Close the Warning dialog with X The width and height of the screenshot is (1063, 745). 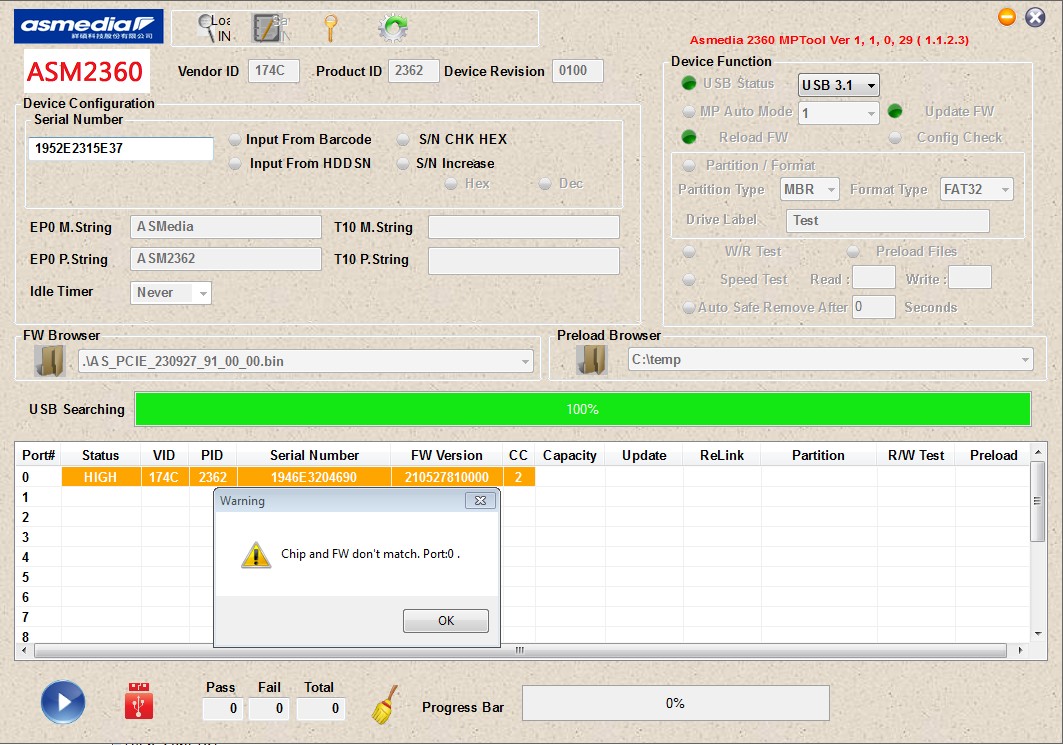coord(481,500)
